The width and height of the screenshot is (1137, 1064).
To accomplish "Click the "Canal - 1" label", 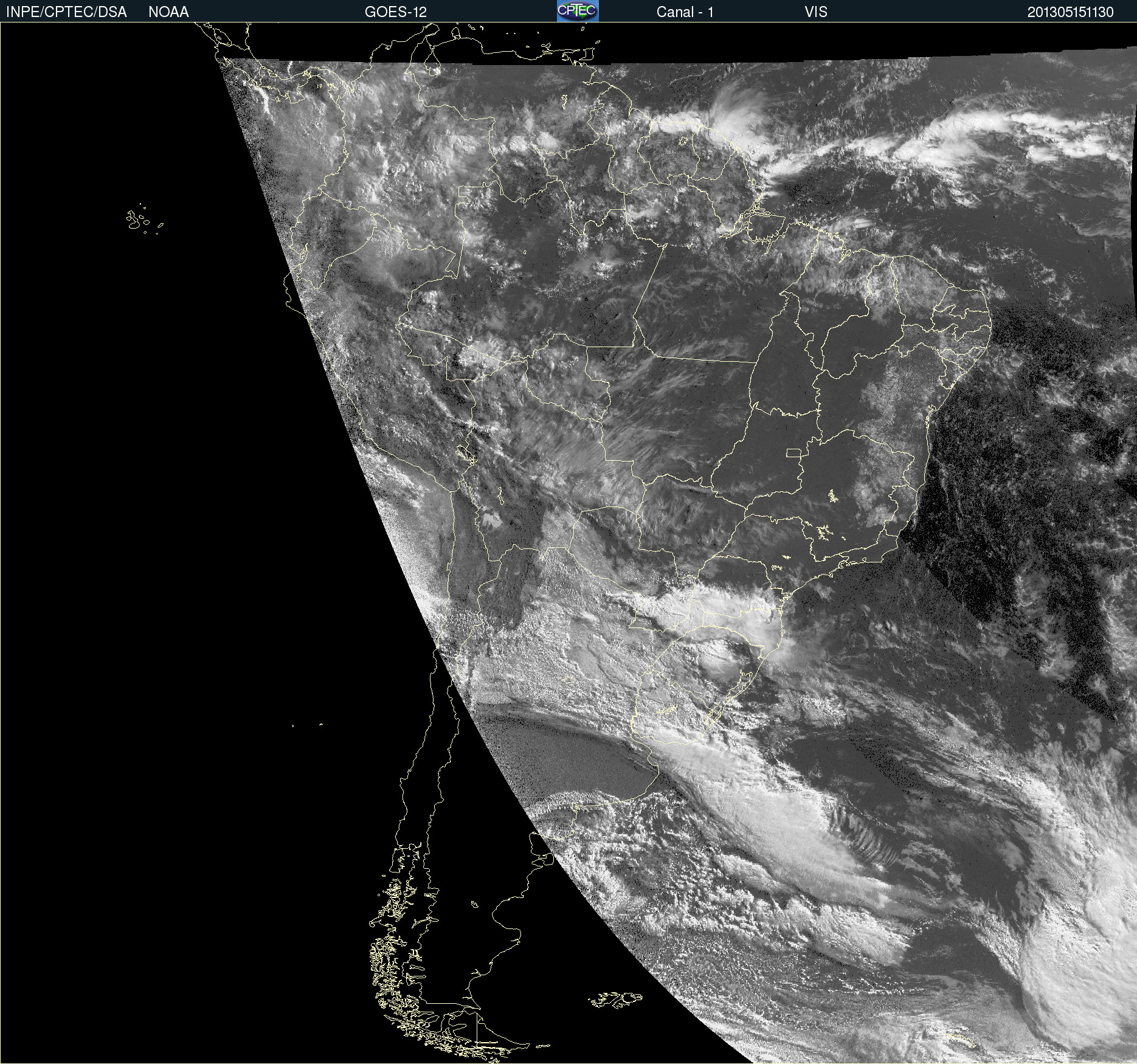I will [685, 12].
